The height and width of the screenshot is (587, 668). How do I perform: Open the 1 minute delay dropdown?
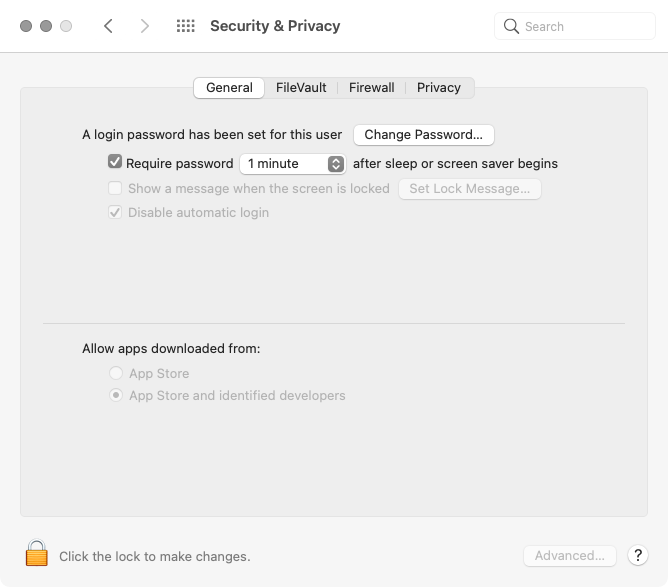point(292,163)
